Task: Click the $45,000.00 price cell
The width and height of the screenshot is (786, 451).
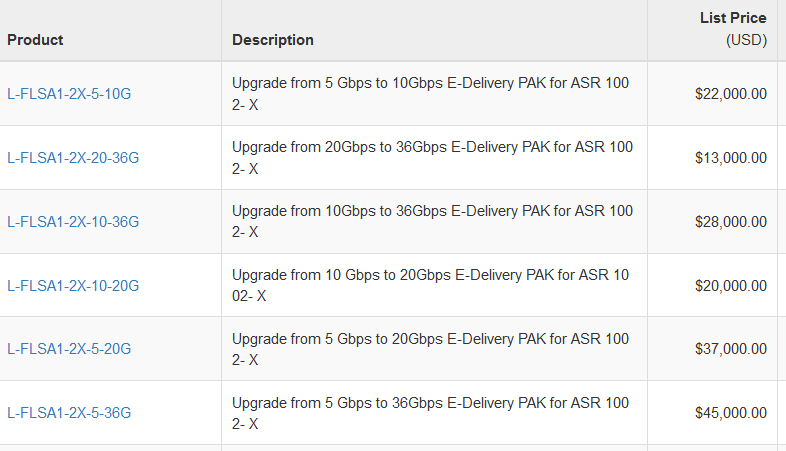Action: pyautogui.click(x=731, y=413)
